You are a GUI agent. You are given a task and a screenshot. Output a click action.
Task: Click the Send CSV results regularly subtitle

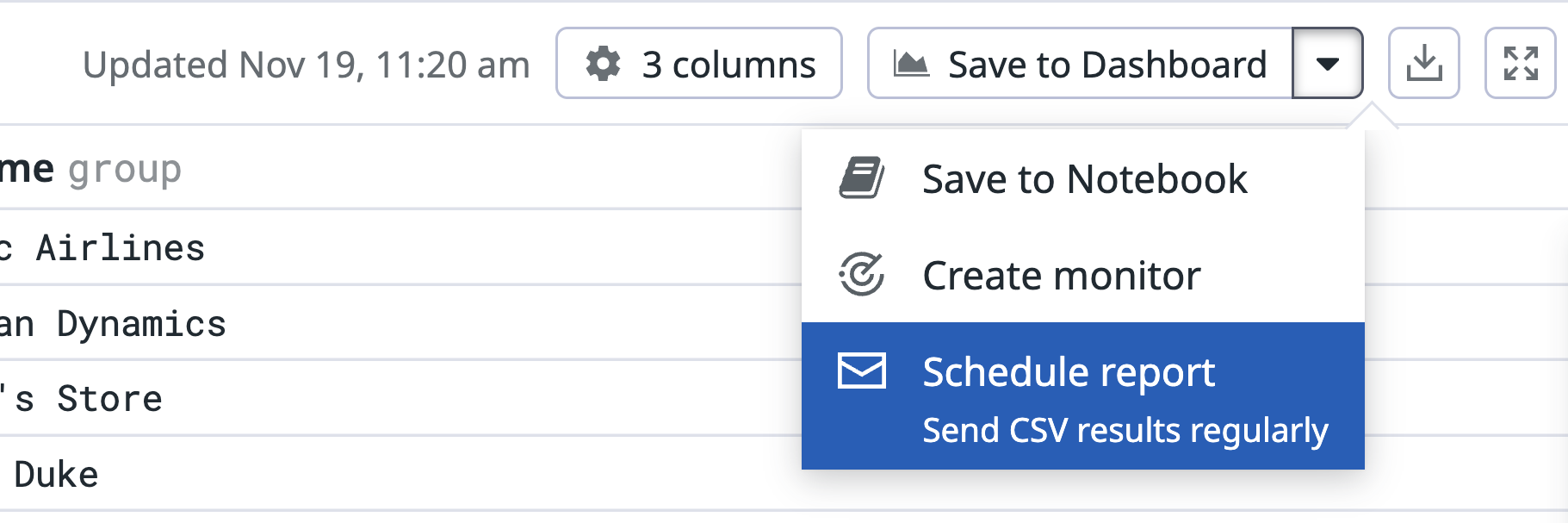[x=1125, y=430]
